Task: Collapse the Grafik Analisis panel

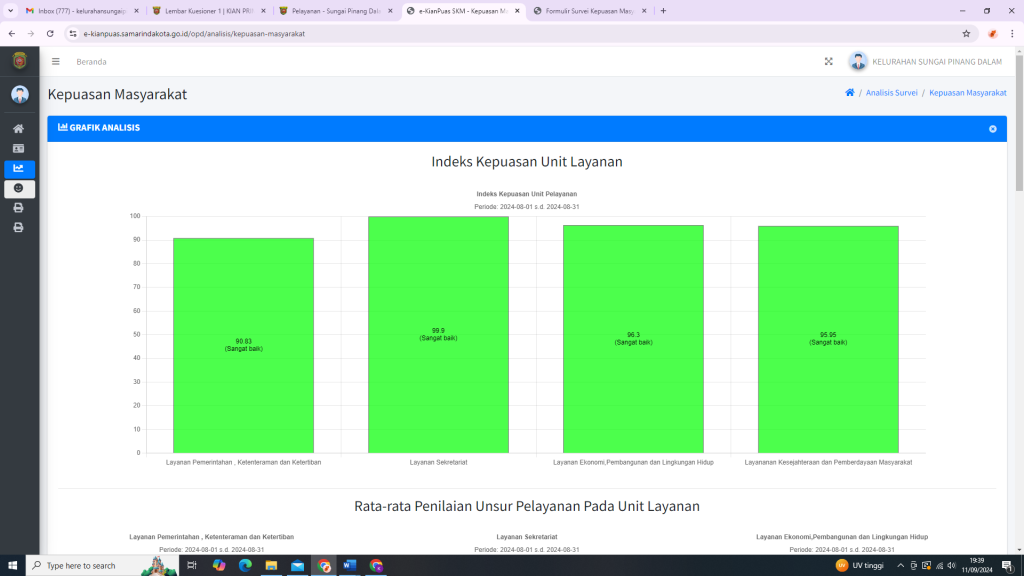Action: click(x=993, y=129)
